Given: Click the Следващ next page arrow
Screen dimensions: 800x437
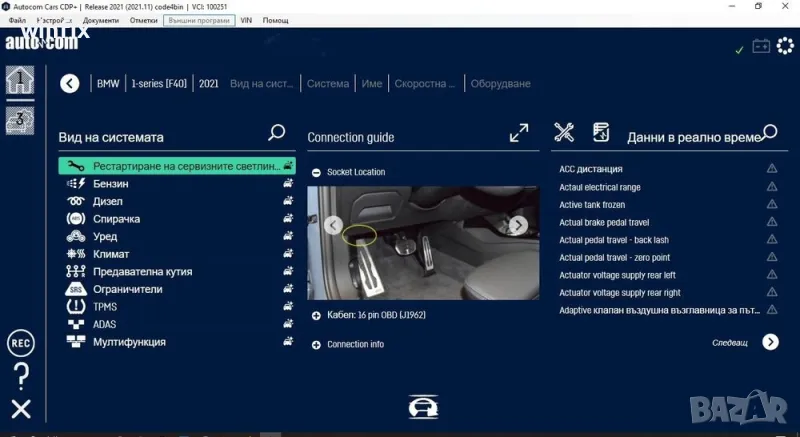Looking at the screenshot, I should pos(770,342).
